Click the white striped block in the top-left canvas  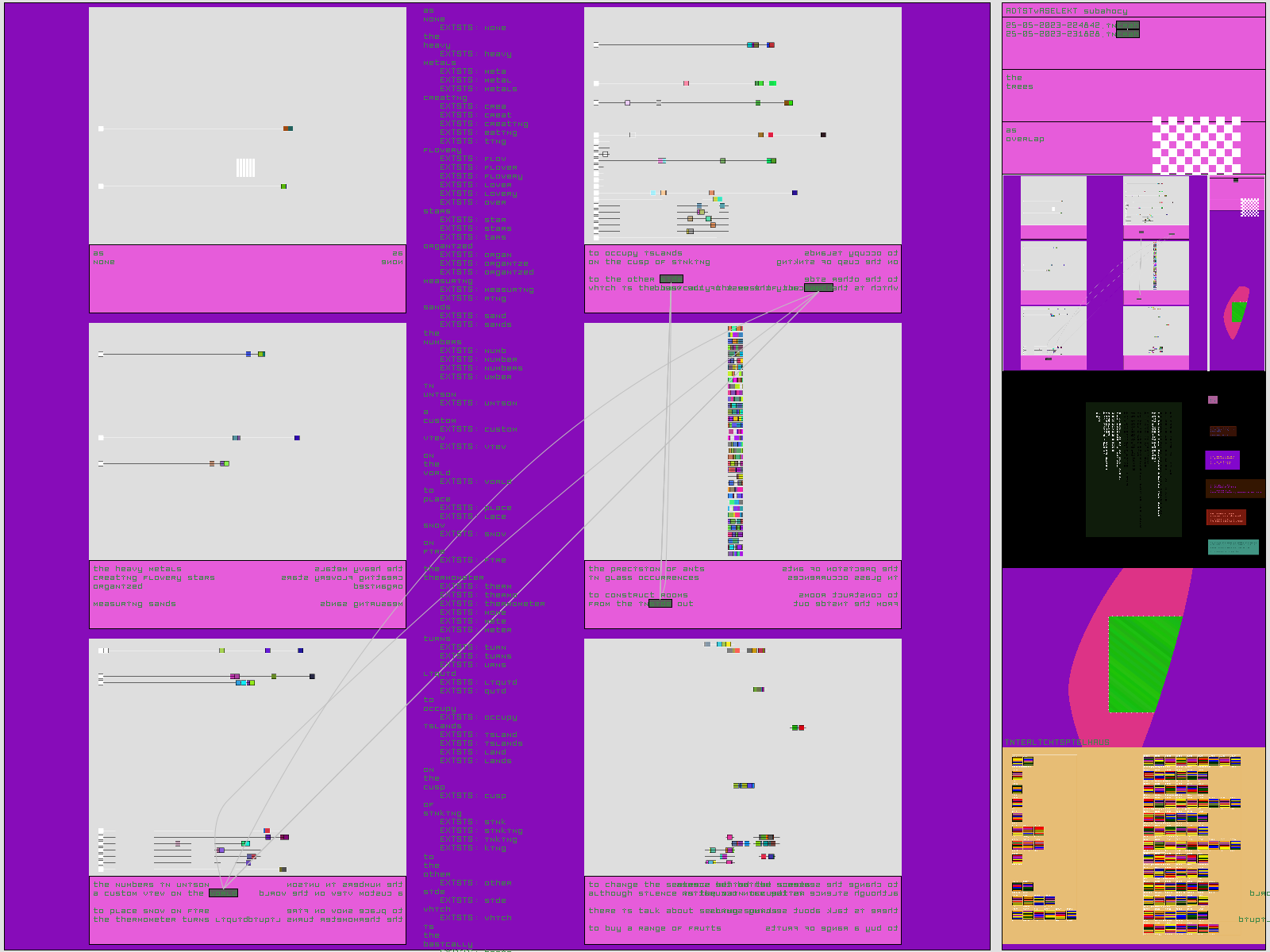point(245,167)
